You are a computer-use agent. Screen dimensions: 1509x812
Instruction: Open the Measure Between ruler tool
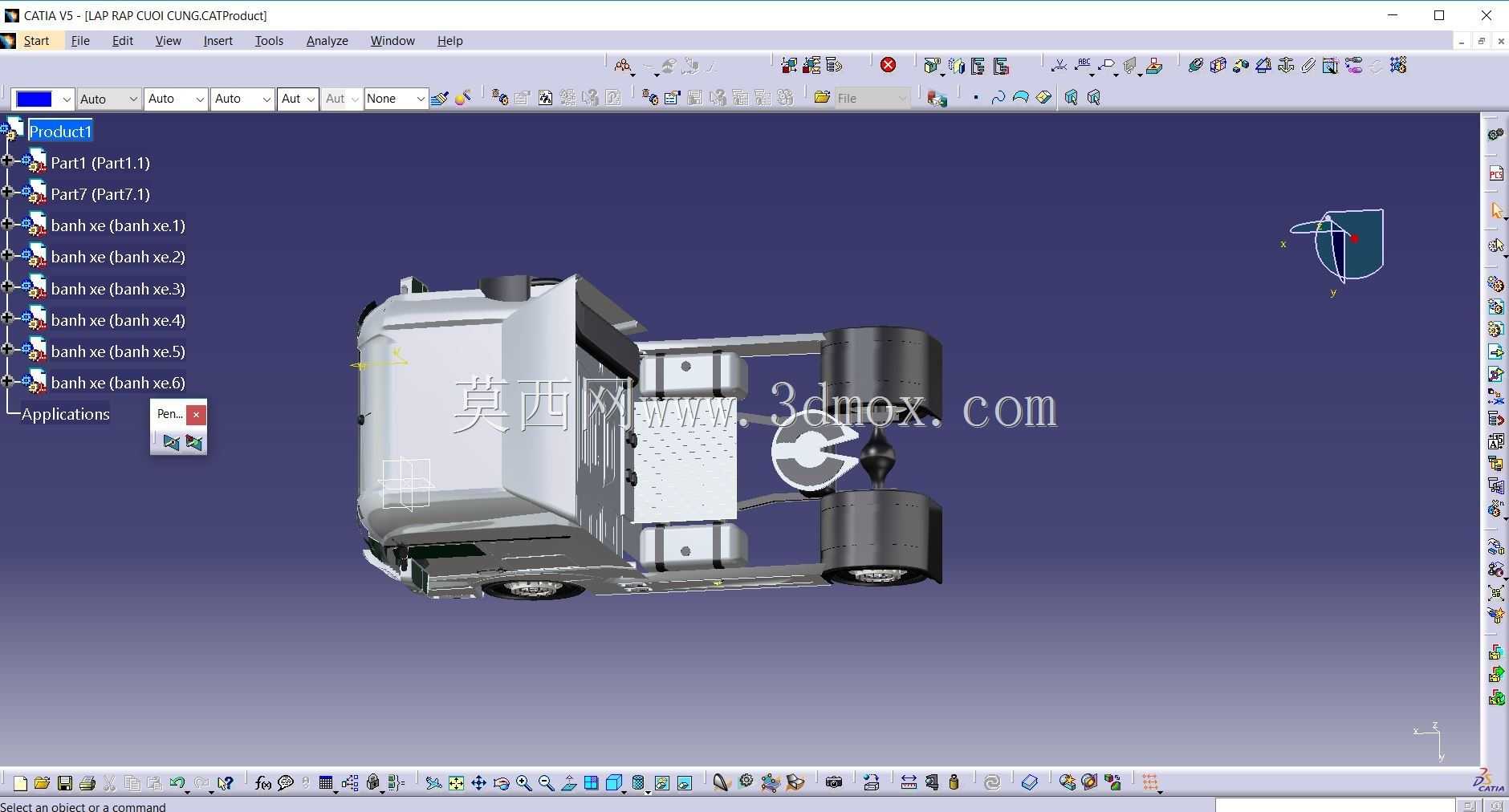point(909,782)
